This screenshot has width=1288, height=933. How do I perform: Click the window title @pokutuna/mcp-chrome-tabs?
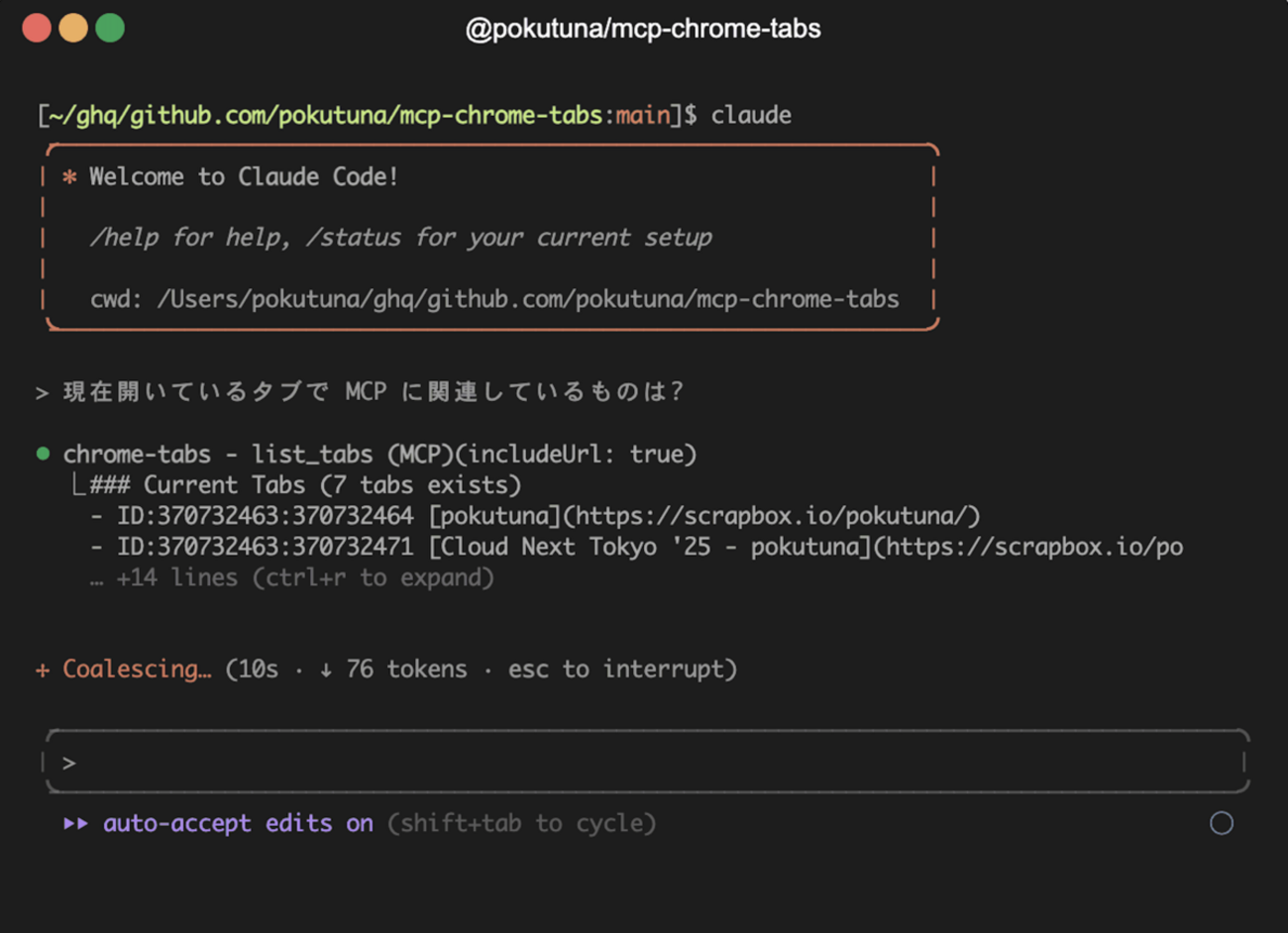tap(643, 29)
